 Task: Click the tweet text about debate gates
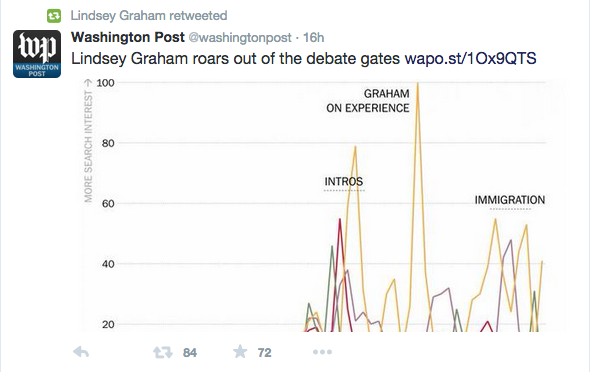tap(236, 59)
